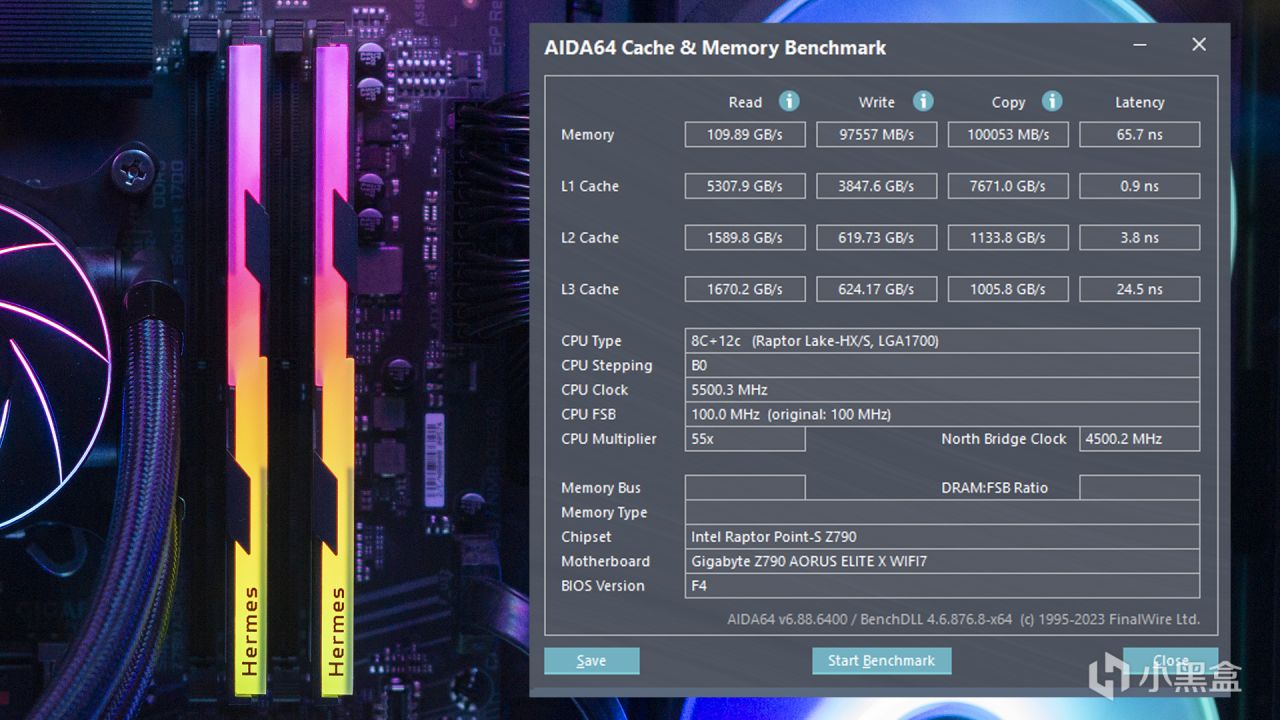The width and height of the screenshot is (1280, 720).
Task: Click the L3 Cache Latency value "24.5 ns"
Action: pyautogui.click(x=1140, y=289)
